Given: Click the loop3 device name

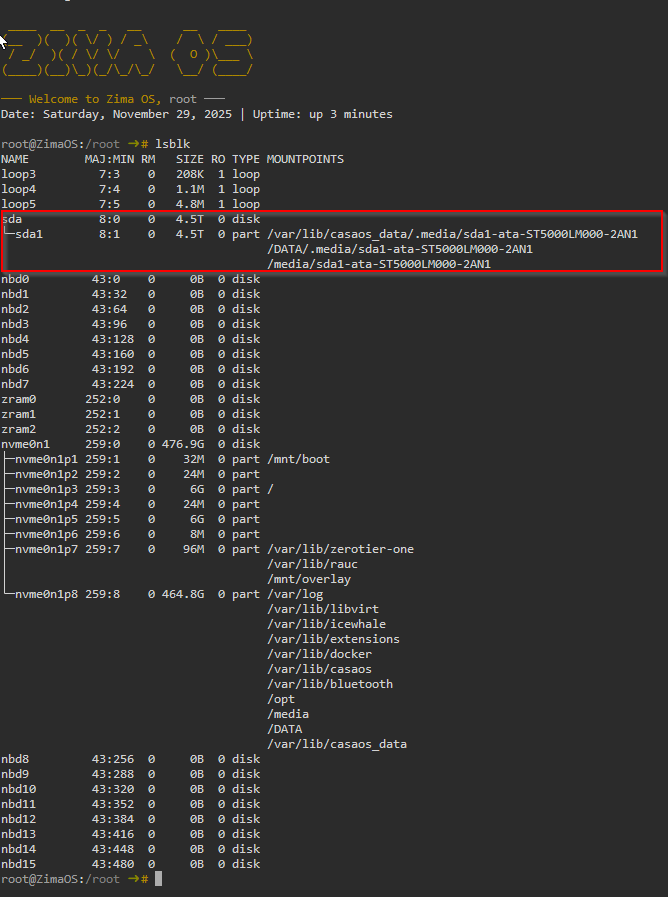Looking at the screenshot, I should [18, 174].
